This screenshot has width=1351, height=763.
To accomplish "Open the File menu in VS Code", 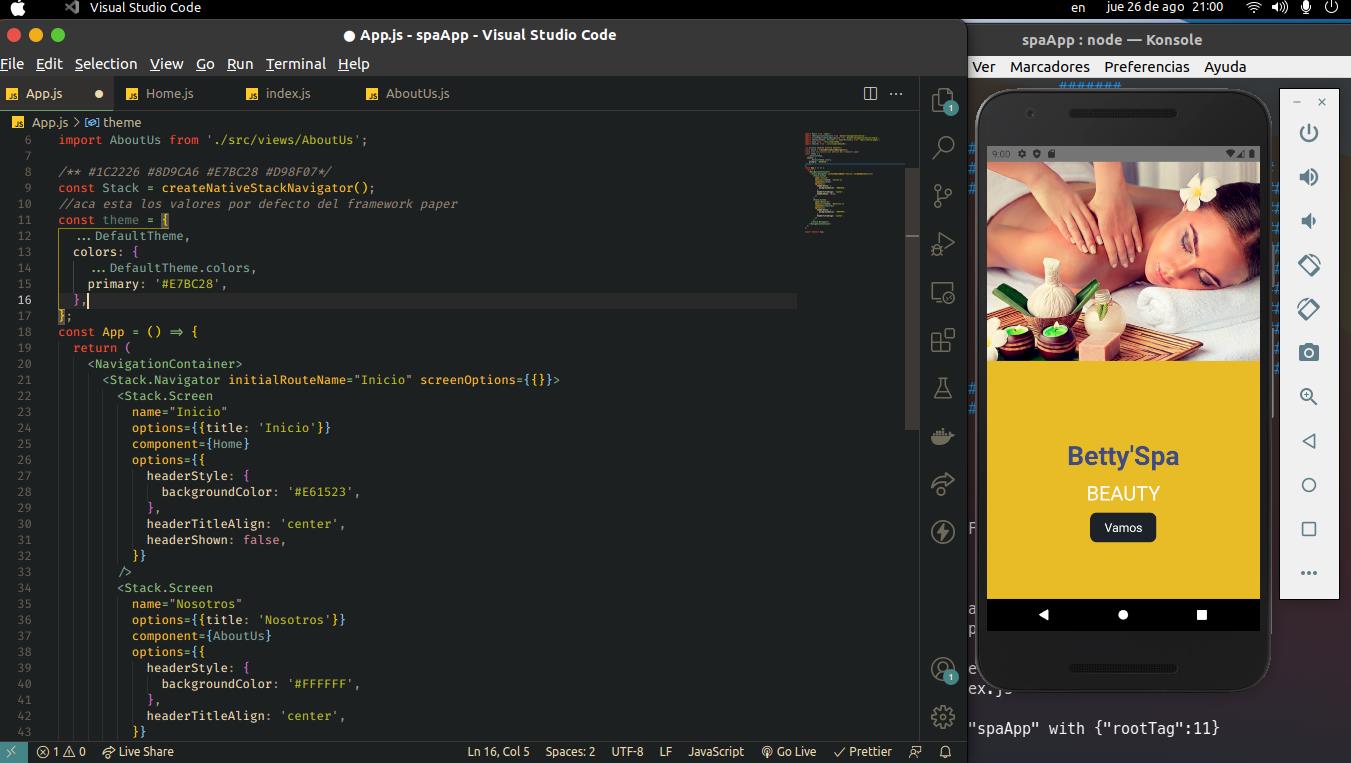I will pos(12,63).
